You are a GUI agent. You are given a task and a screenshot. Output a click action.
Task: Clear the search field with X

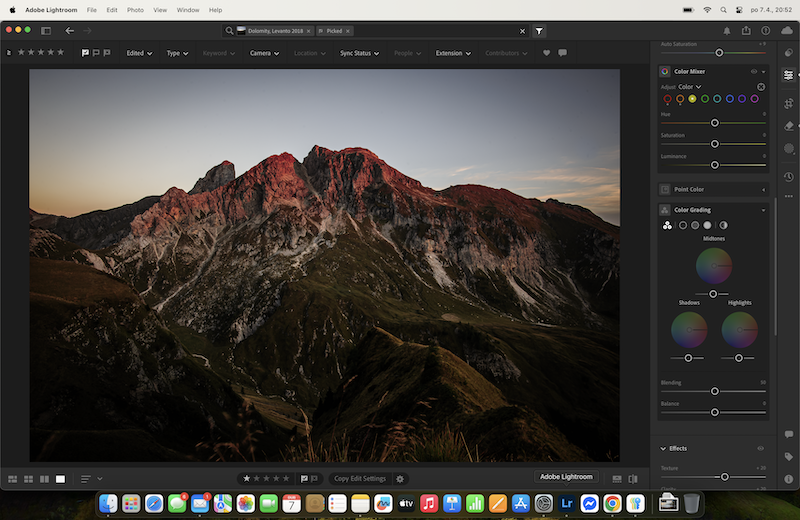click(x=522, y=31)
